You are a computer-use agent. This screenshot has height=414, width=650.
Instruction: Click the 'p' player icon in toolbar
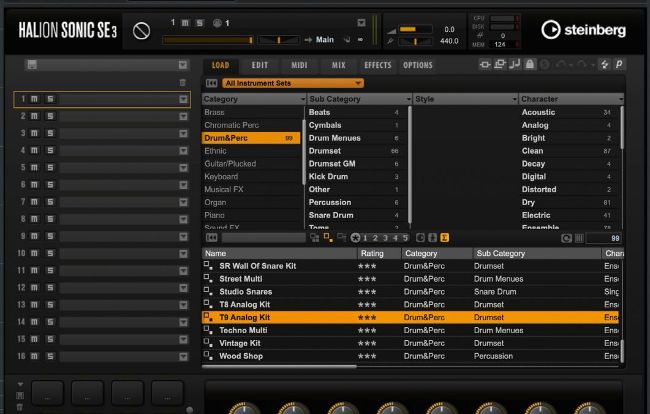(x=619, y=64)
